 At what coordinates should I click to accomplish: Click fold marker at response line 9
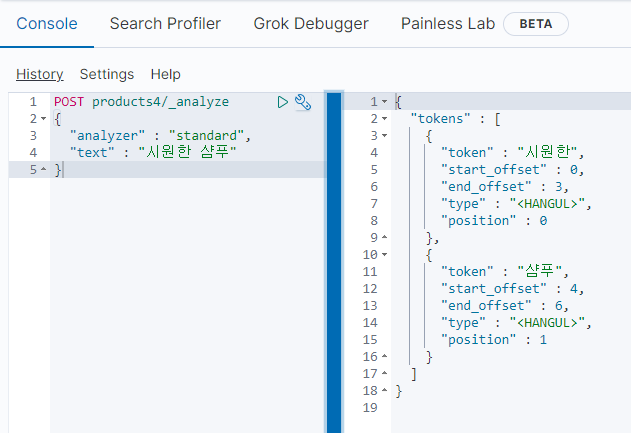coord(386,238)
